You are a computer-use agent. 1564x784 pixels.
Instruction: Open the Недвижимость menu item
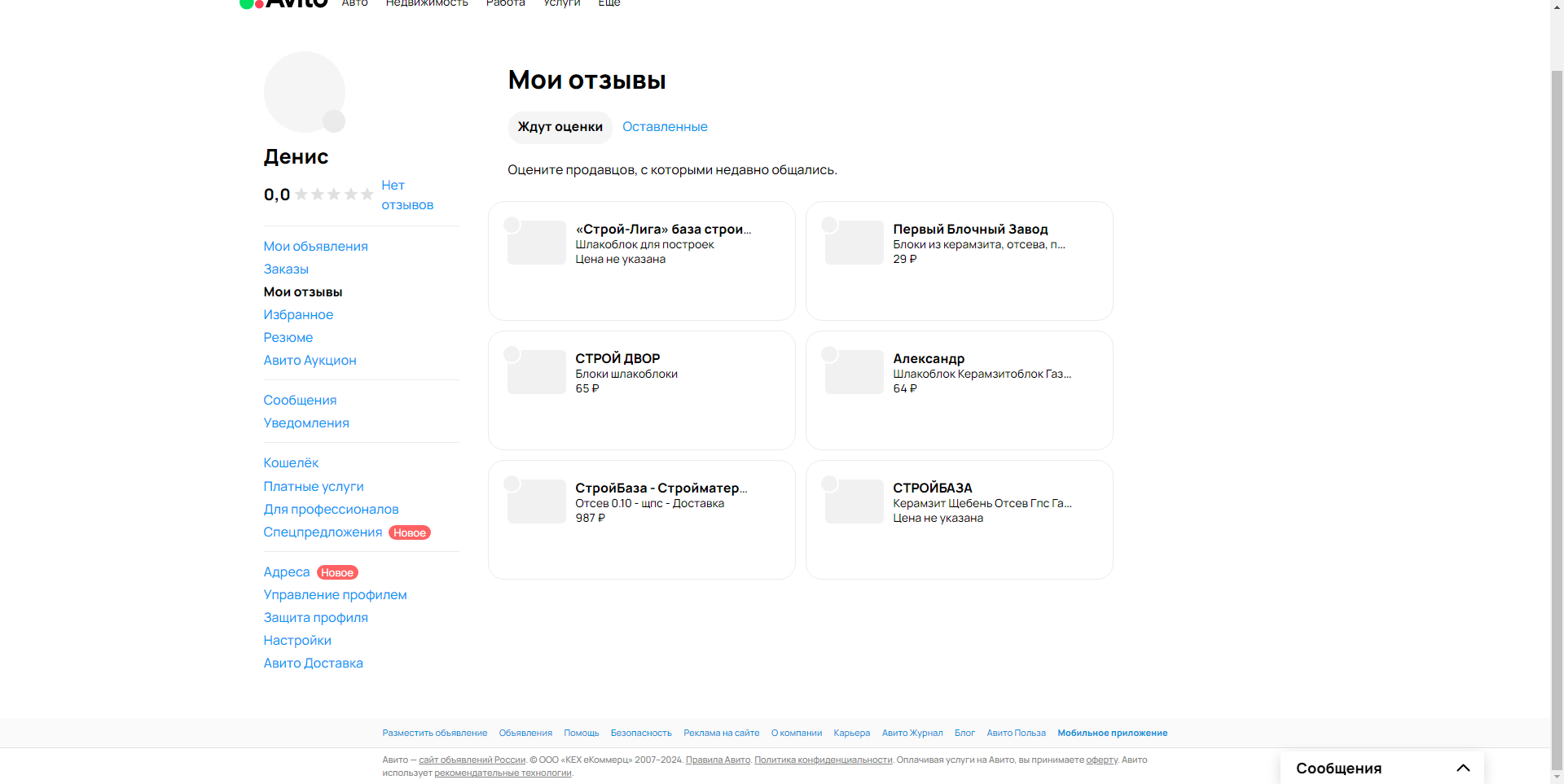tap(427, 3)
